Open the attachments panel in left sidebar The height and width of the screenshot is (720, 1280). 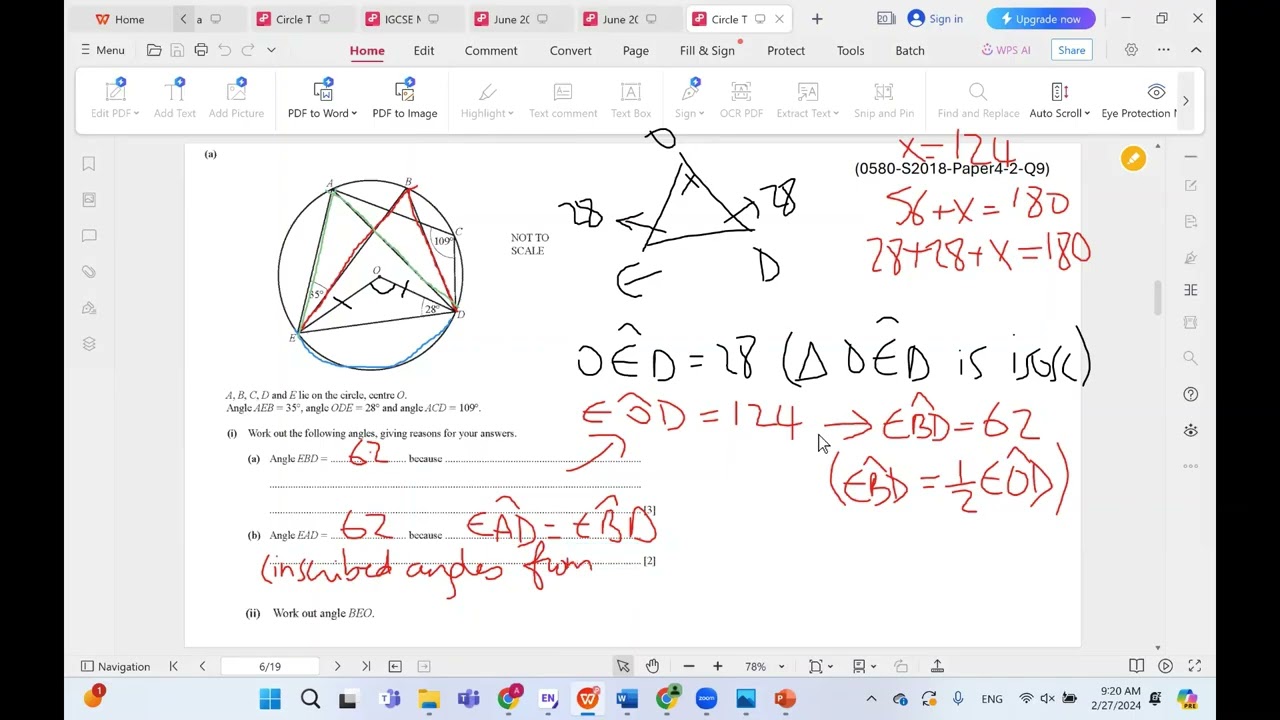pos(89,272)
